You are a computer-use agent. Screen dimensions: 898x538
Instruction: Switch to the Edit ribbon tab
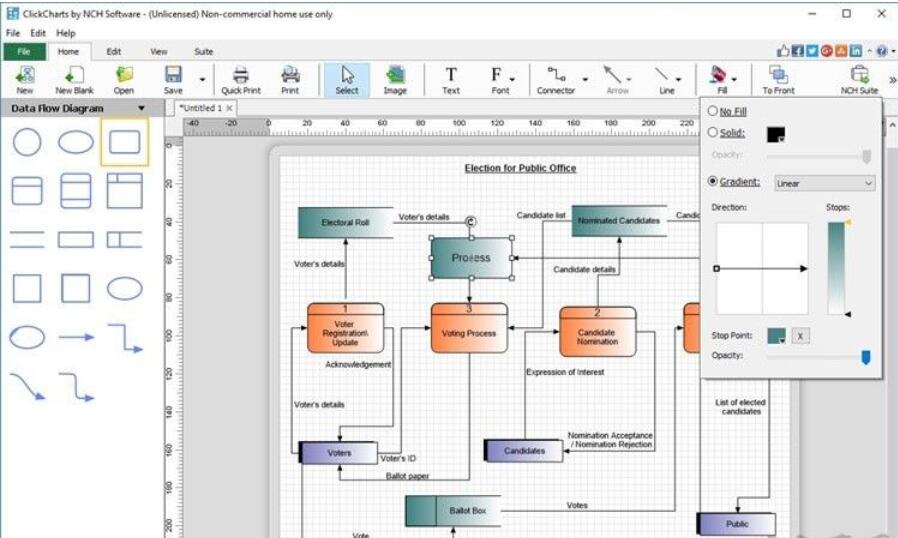(113, 52)
